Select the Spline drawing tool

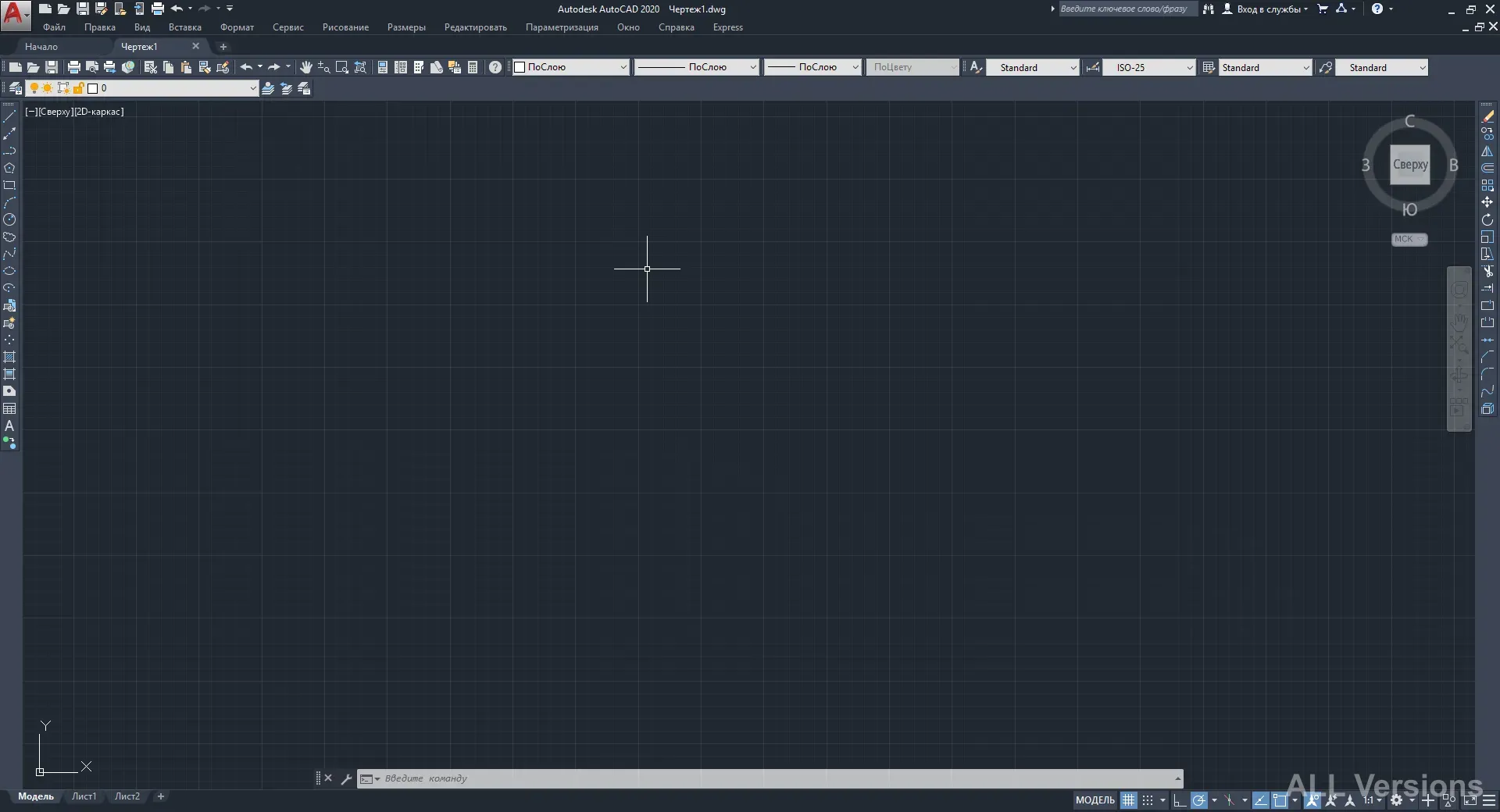pos(9,254)
